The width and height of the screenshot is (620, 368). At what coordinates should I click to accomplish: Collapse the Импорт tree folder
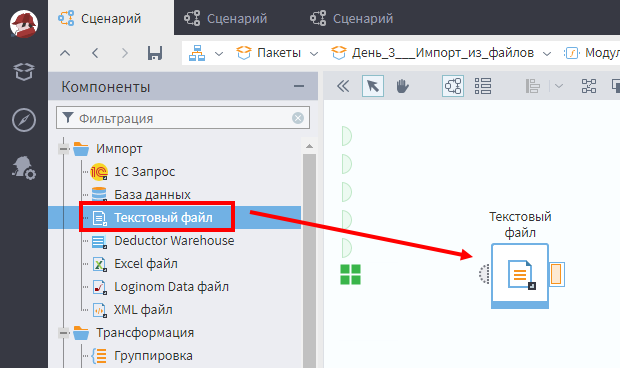63,149
